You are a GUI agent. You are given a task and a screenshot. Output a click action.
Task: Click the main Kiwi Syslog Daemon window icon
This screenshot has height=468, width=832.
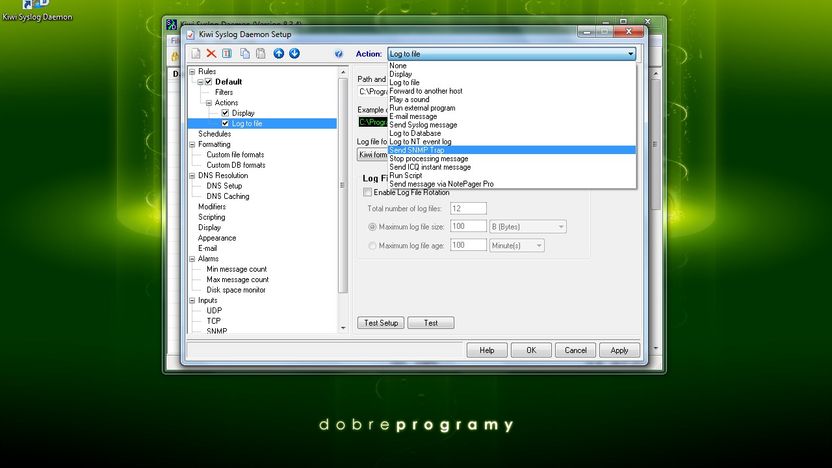[x=171, y=24]
